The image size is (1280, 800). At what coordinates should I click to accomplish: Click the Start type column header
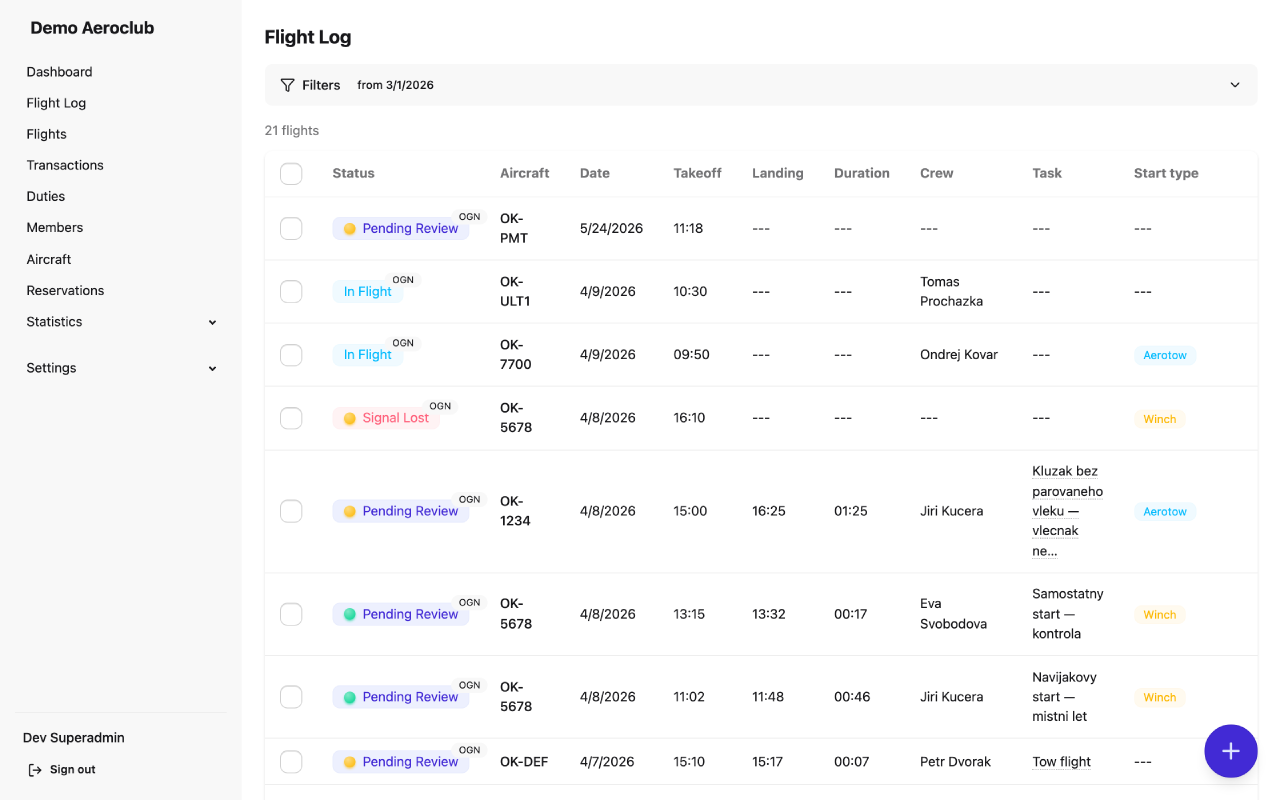[1166, 174]
